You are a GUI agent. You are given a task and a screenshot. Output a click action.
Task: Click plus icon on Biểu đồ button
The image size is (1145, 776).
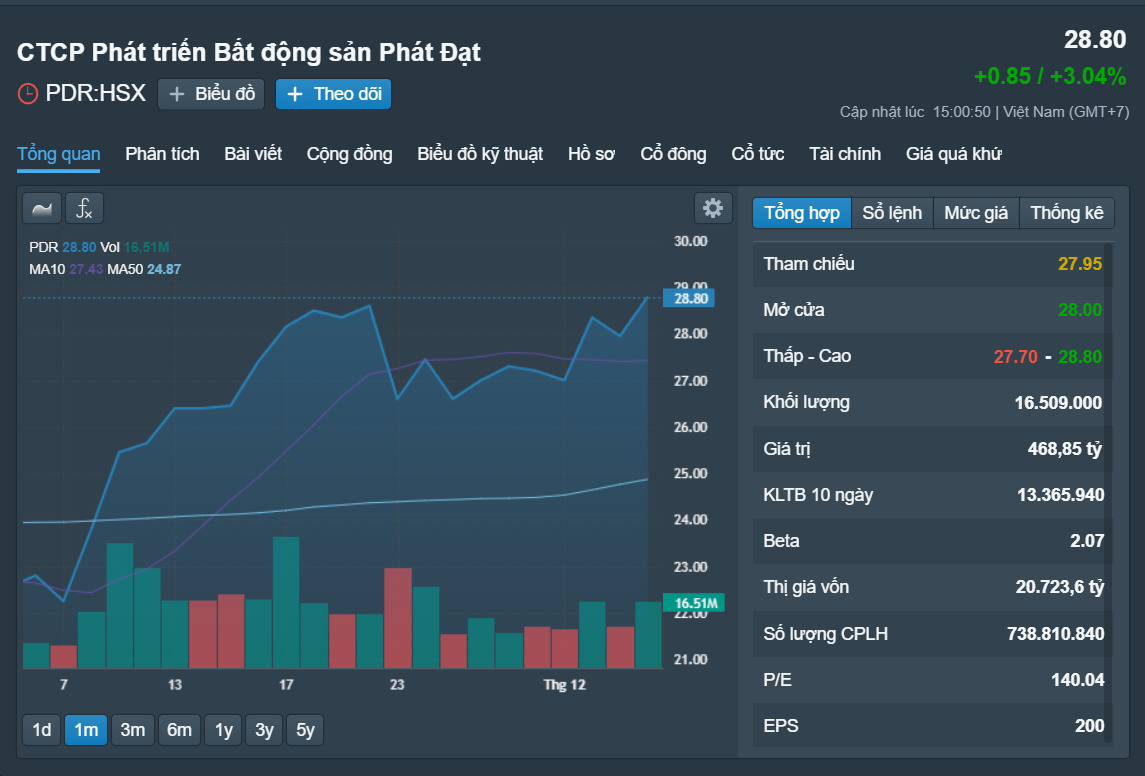pyautogui.click(x=176, y=94)
